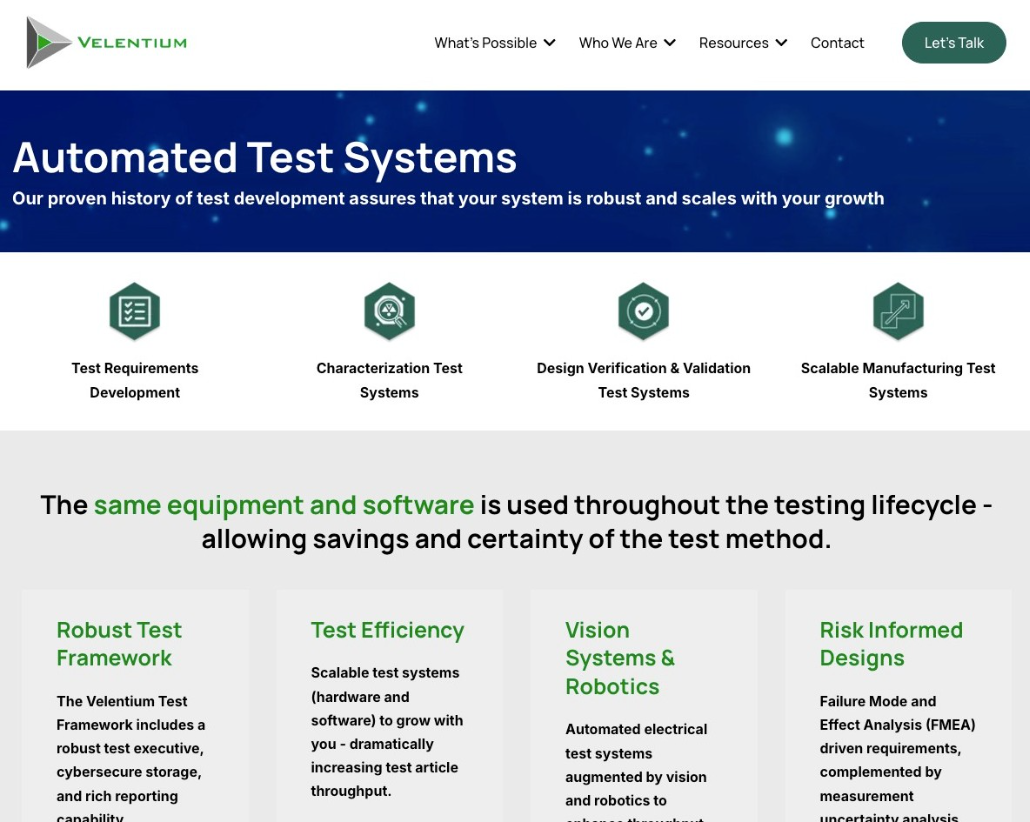Open the What's Possible navigation item

(486, 43)
